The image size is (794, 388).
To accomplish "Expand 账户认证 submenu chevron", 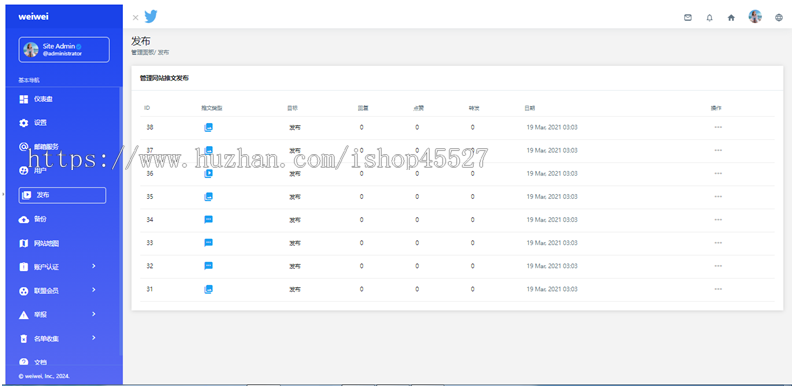I will pos(94,266).
